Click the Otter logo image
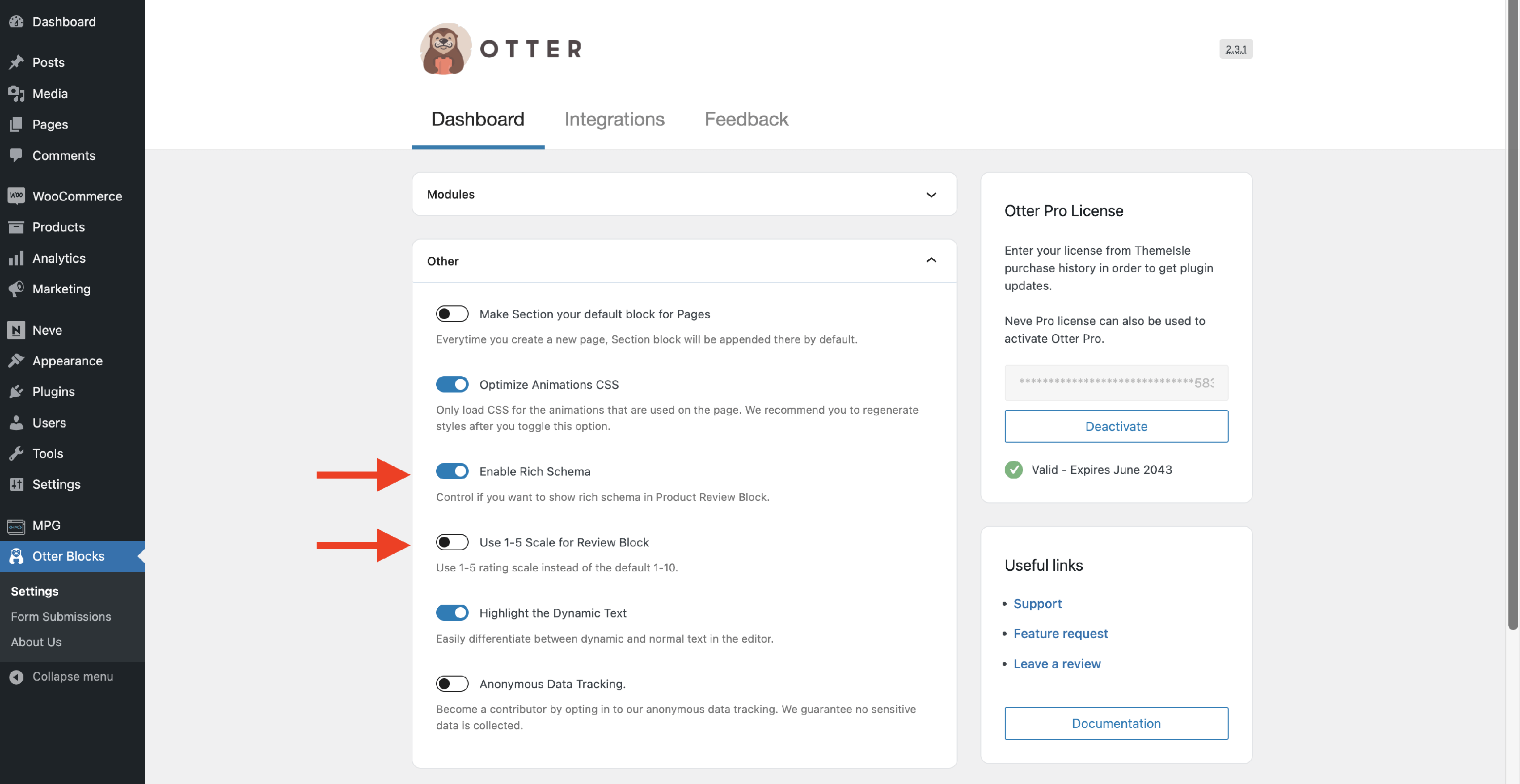Screen dimensions: 1520x784 point(445,49)
